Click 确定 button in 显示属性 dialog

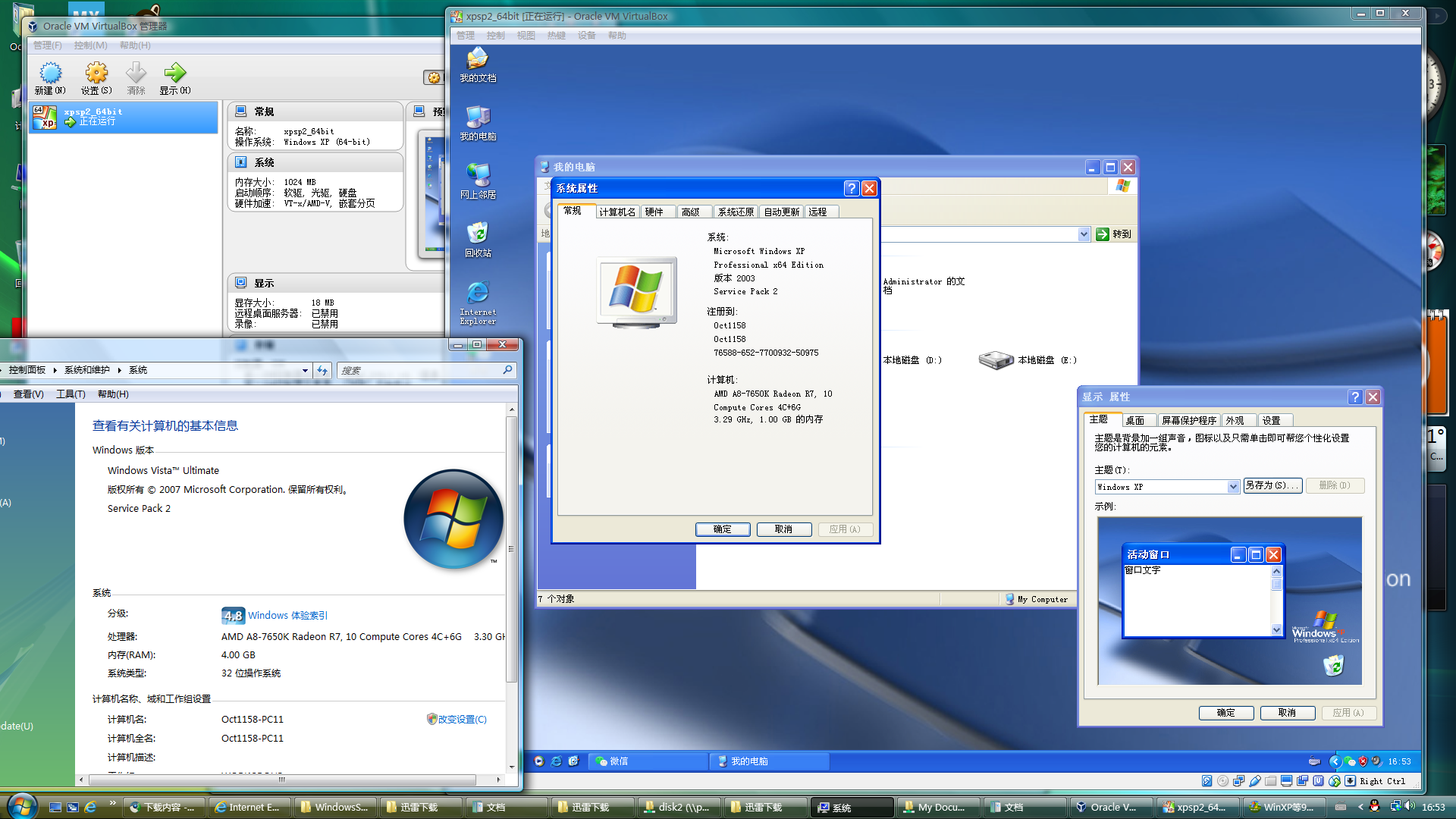pos(1225,713)
